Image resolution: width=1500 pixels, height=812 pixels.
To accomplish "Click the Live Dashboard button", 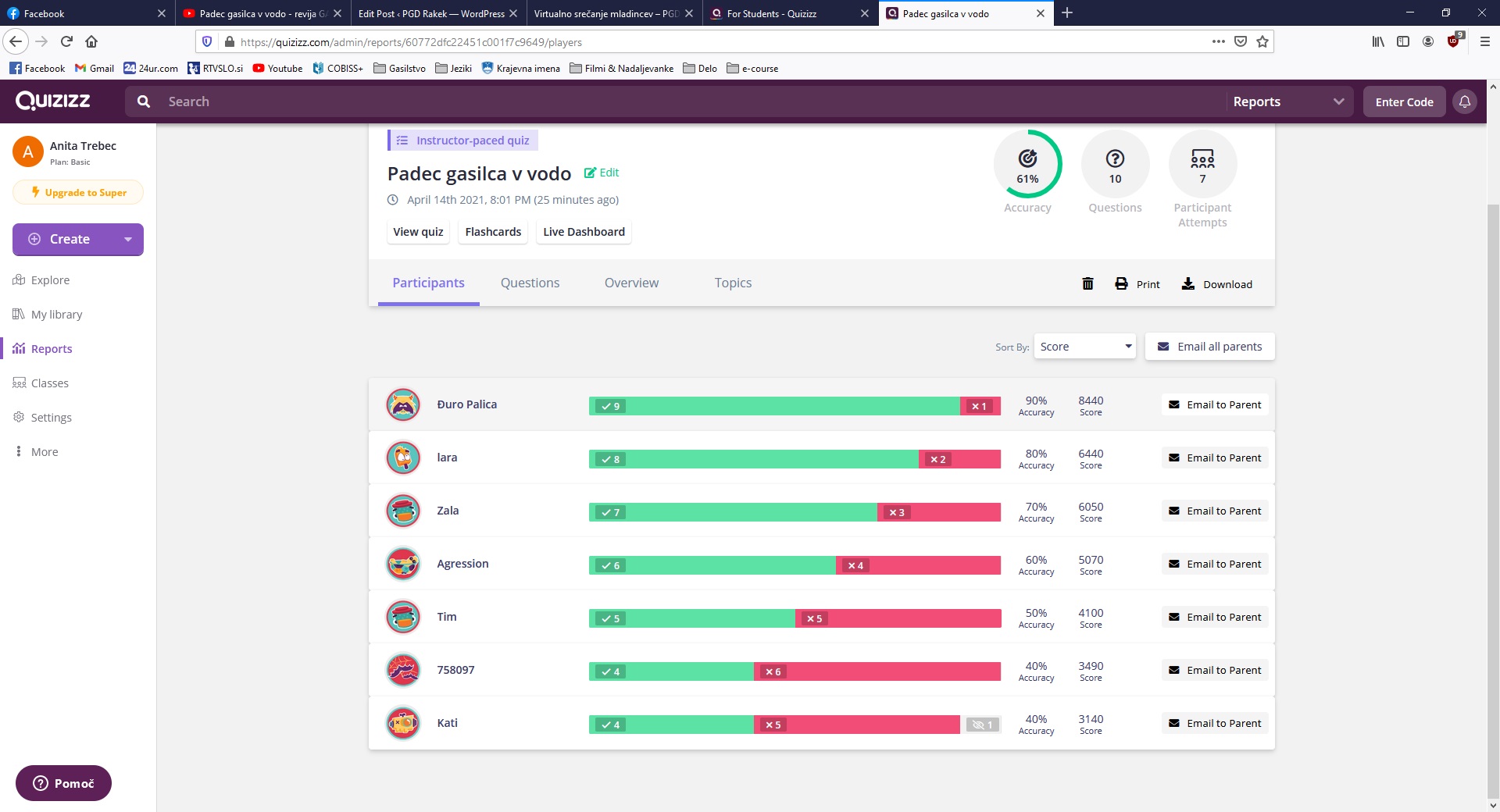I will tap(584, 232).
